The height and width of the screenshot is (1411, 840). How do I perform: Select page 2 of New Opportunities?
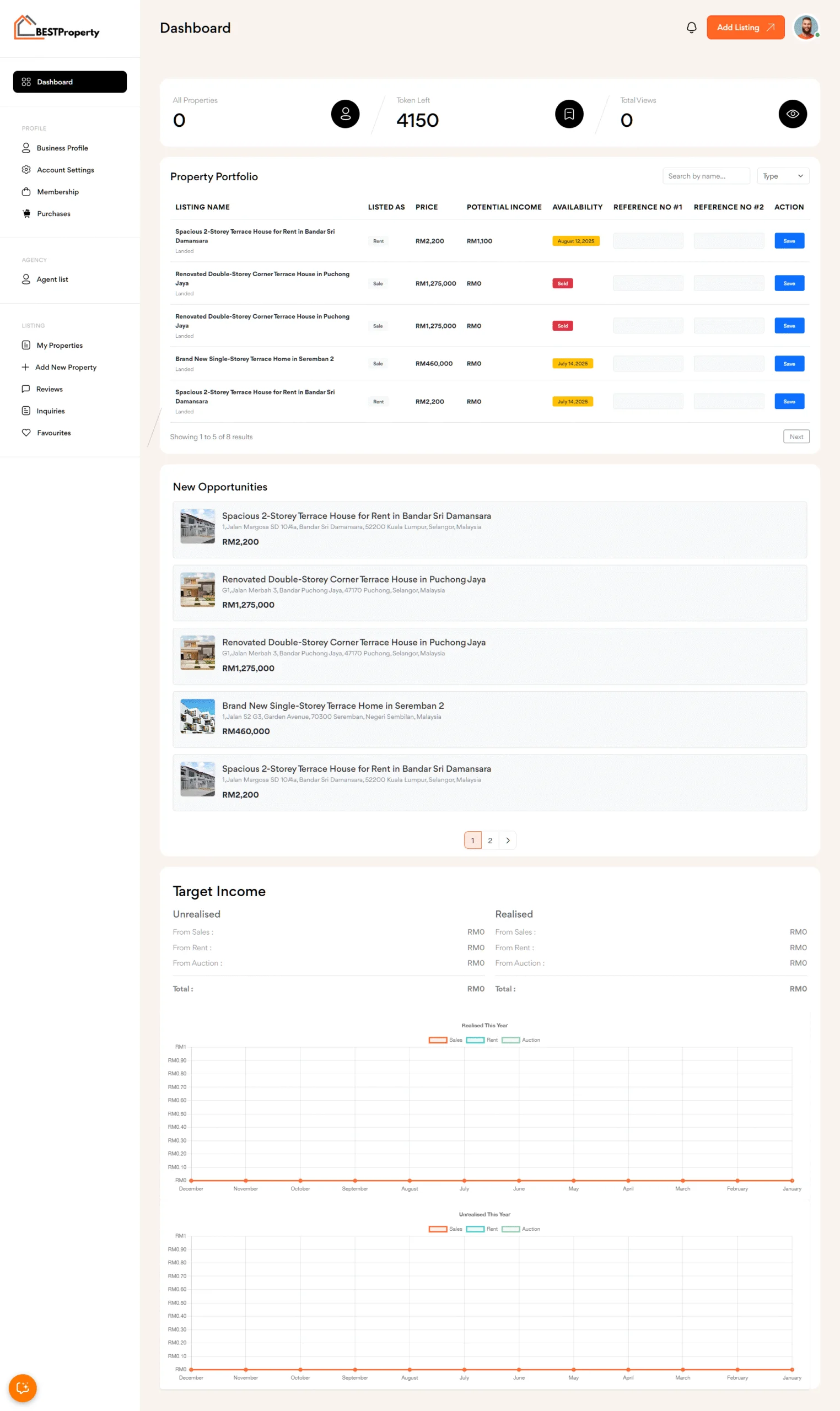490,841
